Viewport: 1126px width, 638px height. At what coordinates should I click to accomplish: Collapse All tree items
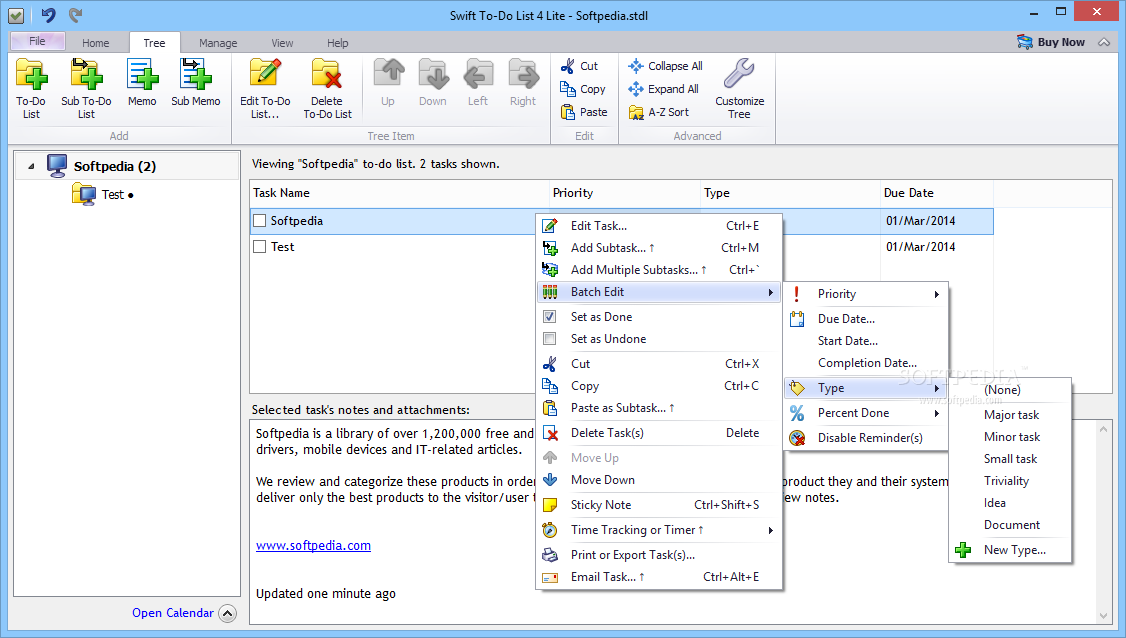pyautogui.click(x=665, y=66)
